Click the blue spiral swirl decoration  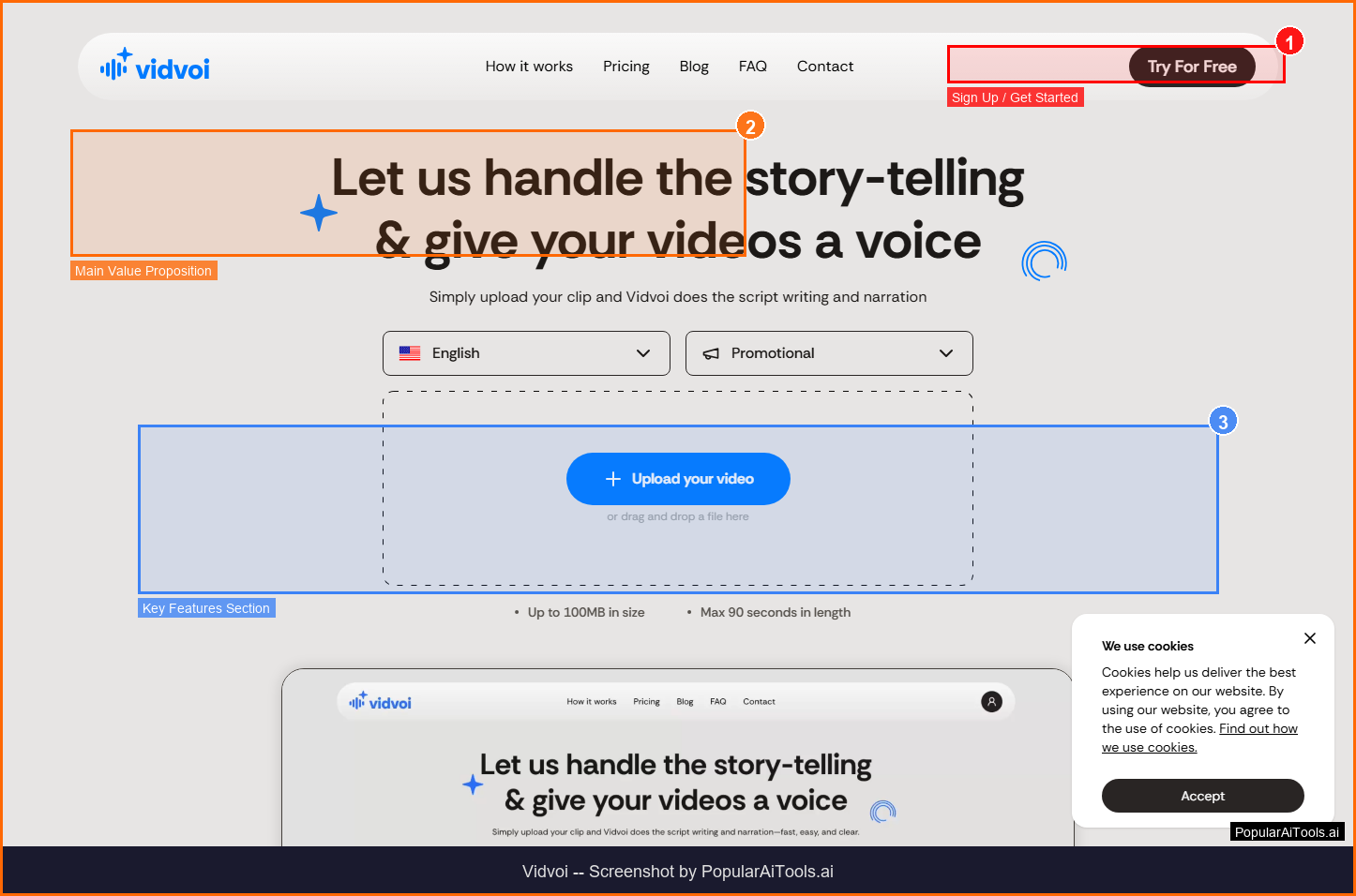tap(1044, 261)
